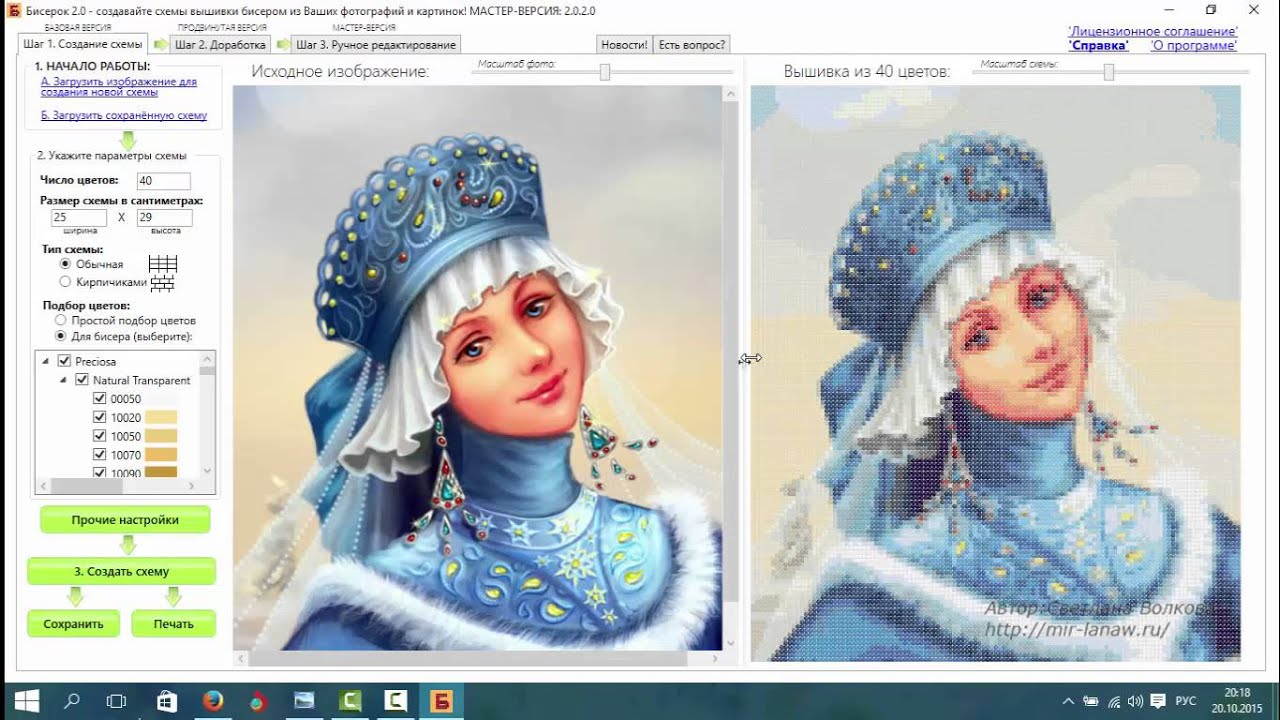Image resolution: width=1280 pixels, height=720 pixels.
Task: Open the picture viewer taskbar app
Action: tap(304, 701)
